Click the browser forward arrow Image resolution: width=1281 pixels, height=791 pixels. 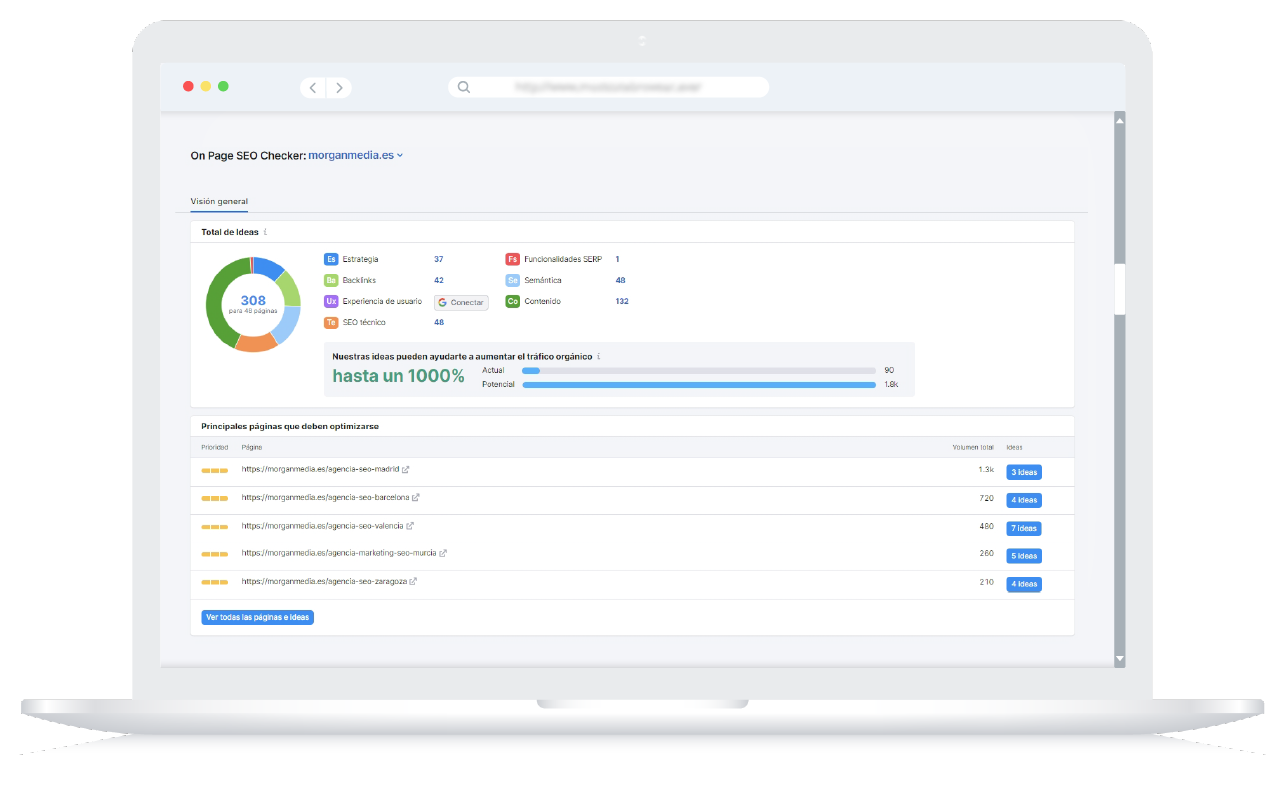(x=339, y=88)
